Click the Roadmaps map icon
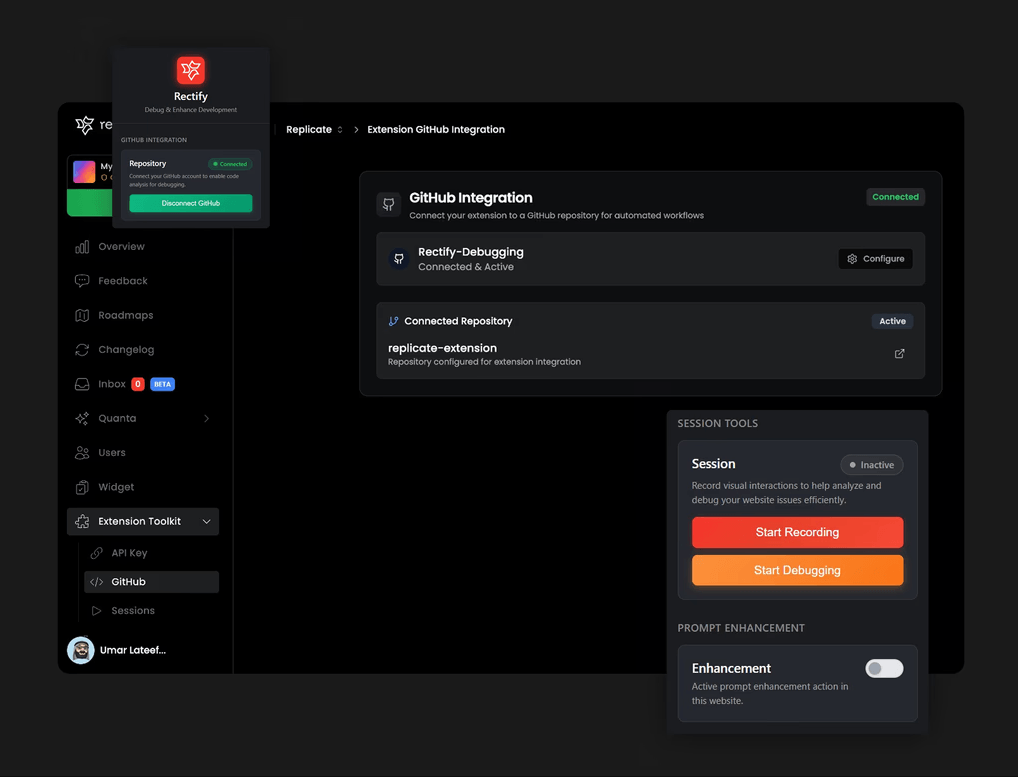 coord(82,315)
